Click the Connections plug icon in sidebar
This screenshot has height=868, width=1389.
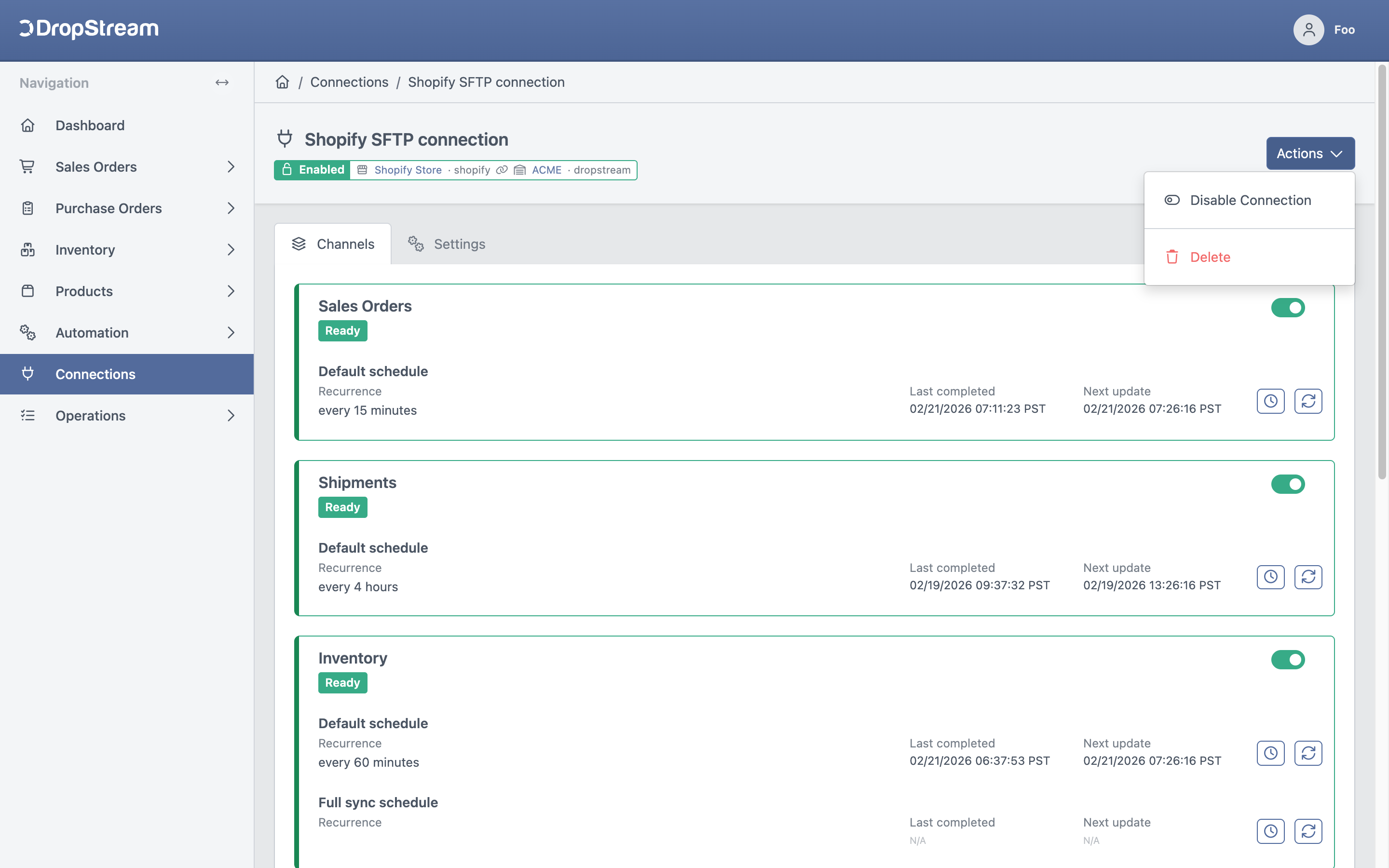(27, 374)
